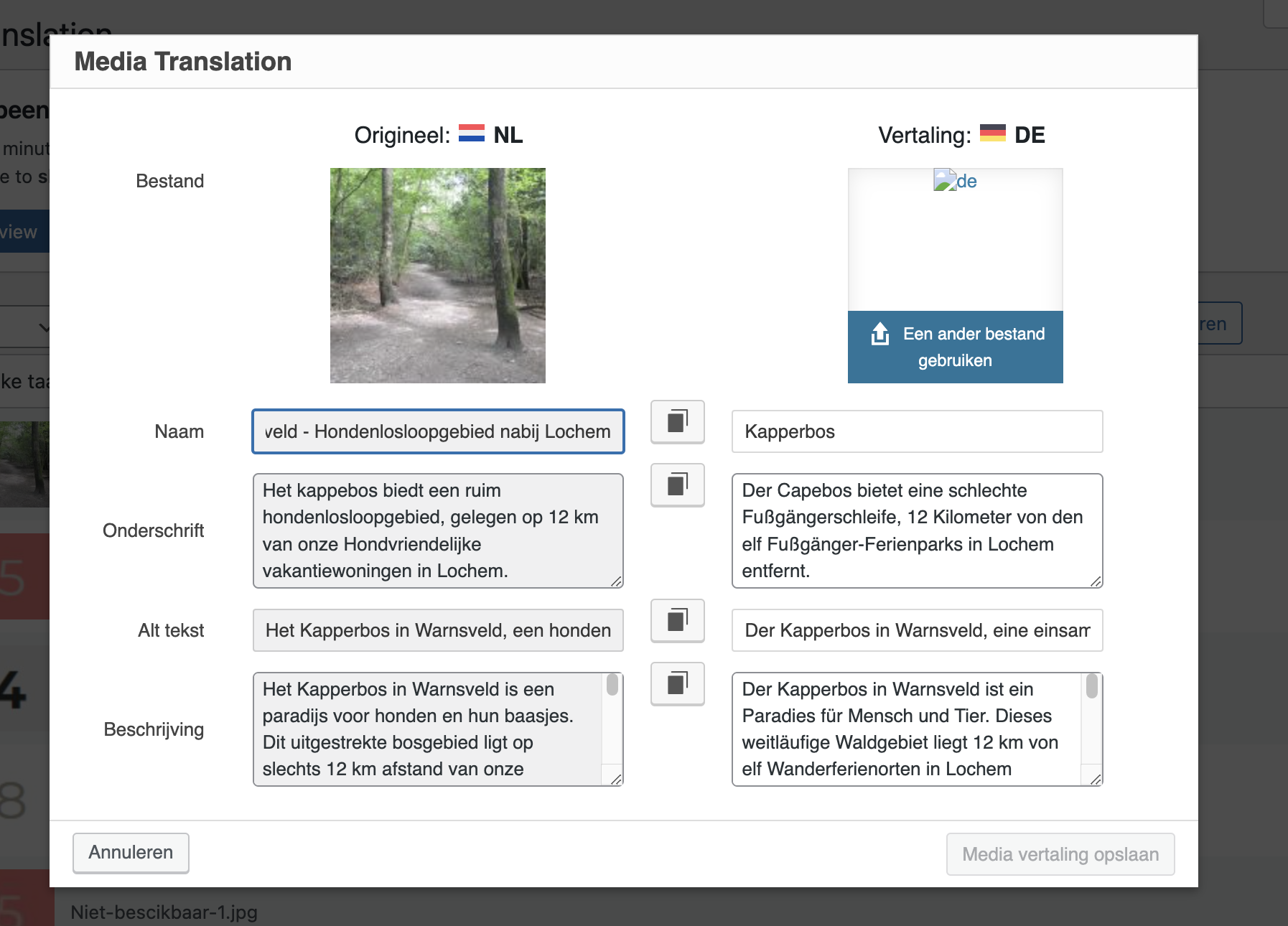
Task: Click the original Alt tekst field
Action: pos(438,630)
